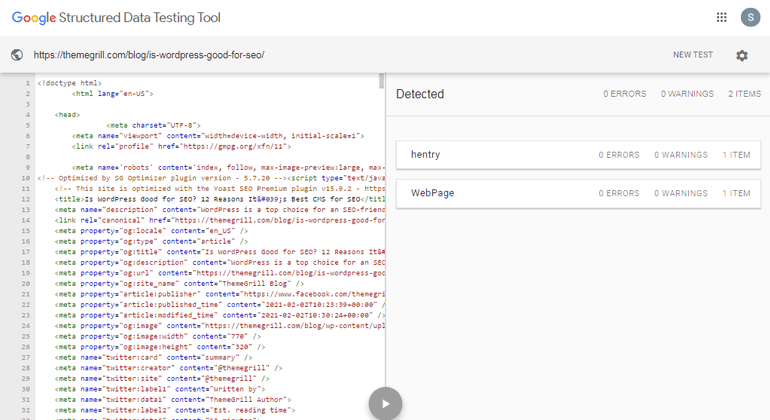Open the Google apps grid
The width and height of the screenshot is (770, 420).
(721, 18)
